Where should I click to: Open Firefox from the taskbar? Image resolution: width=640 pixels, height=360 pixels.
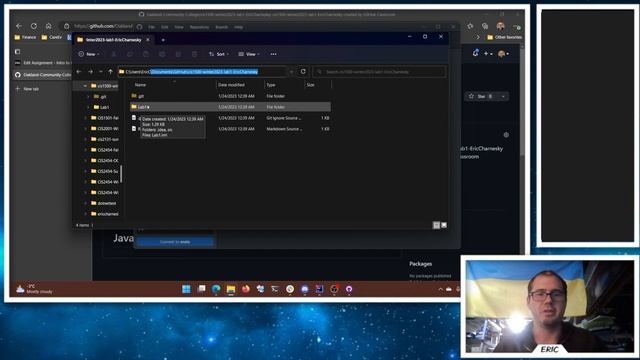click(x=245, y=289)
